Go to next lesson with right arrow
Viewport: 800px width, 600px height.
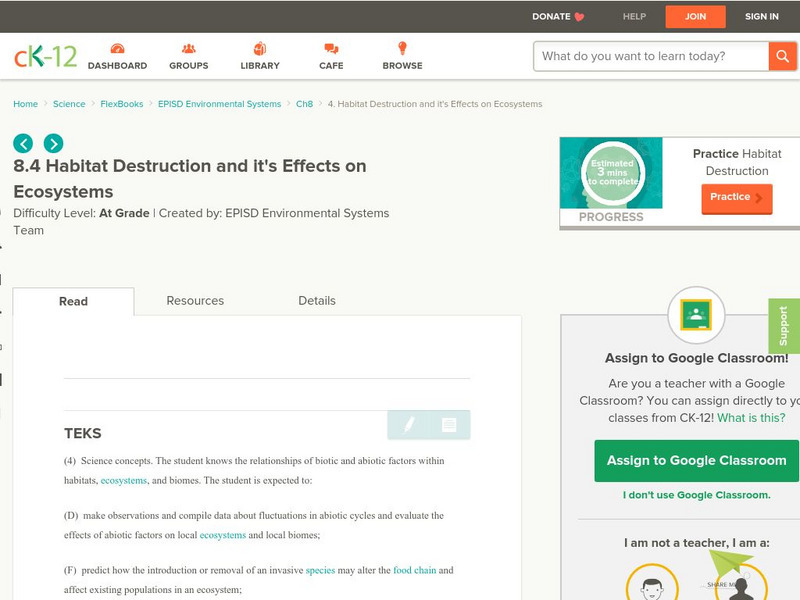coord(53,143)
